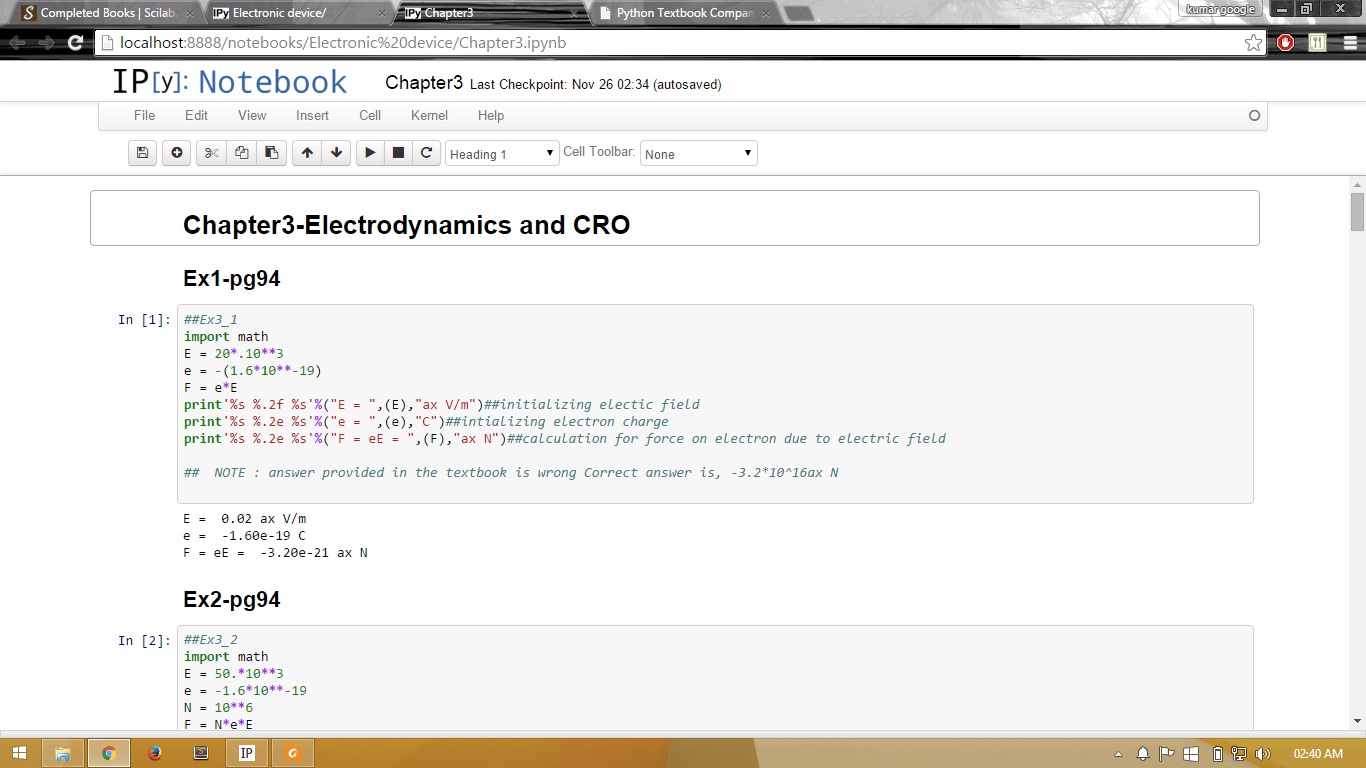Interrupt the kernel
1366x768 pixels.
pyautogui.click(x=397, y=152)
